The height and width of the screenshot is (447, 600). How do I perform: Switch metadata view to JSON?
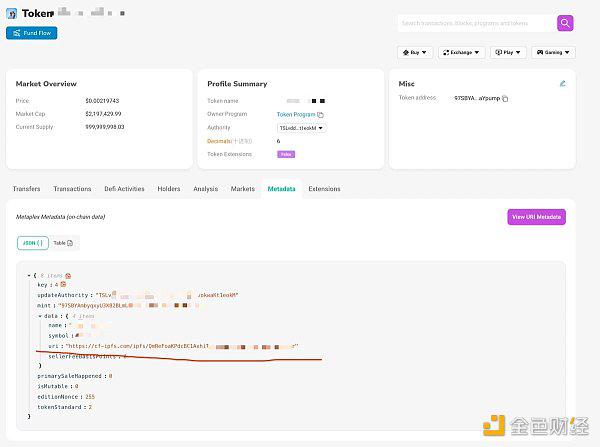pyautogui.click(x=32, y=242)
